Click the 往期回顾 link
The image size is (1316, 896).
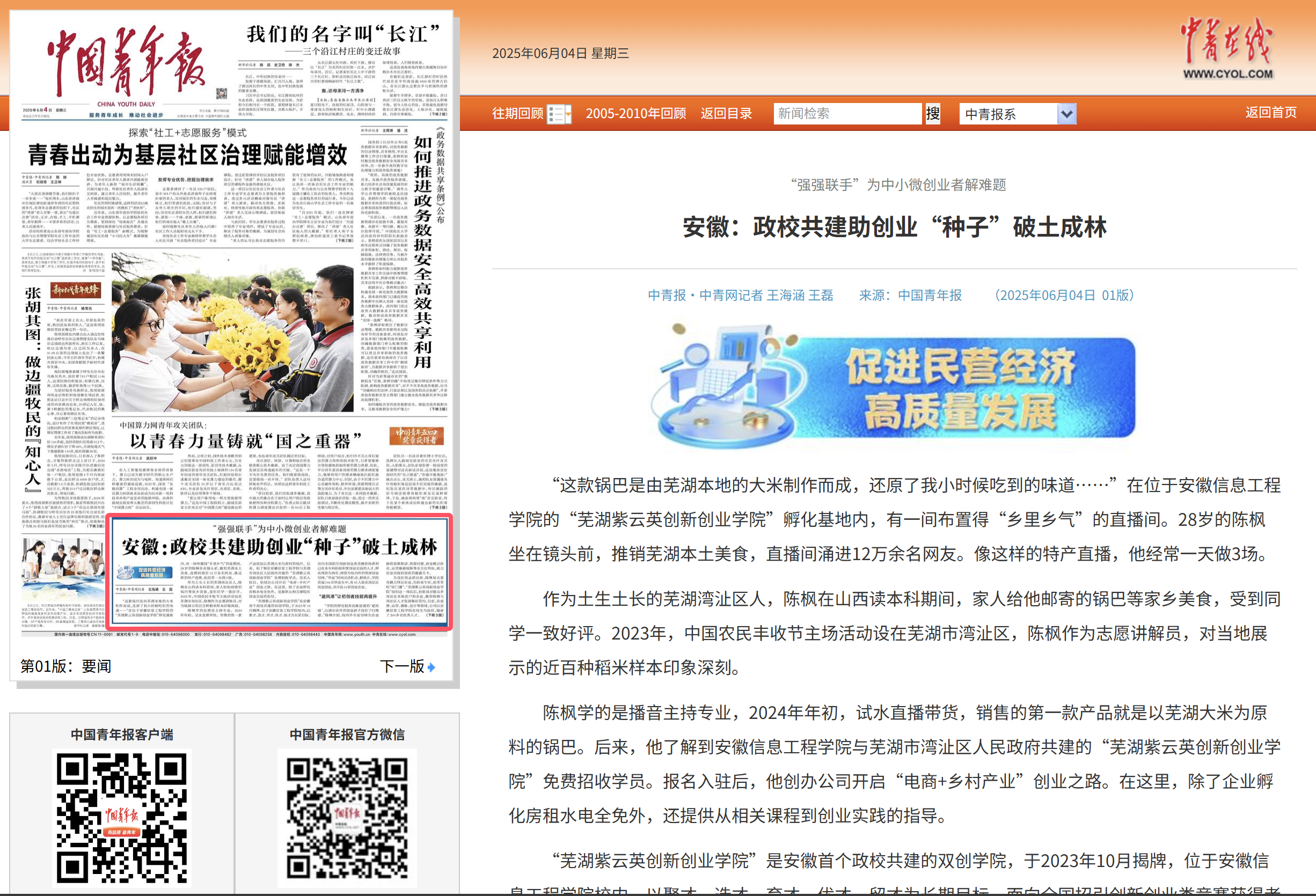[517, 114]
